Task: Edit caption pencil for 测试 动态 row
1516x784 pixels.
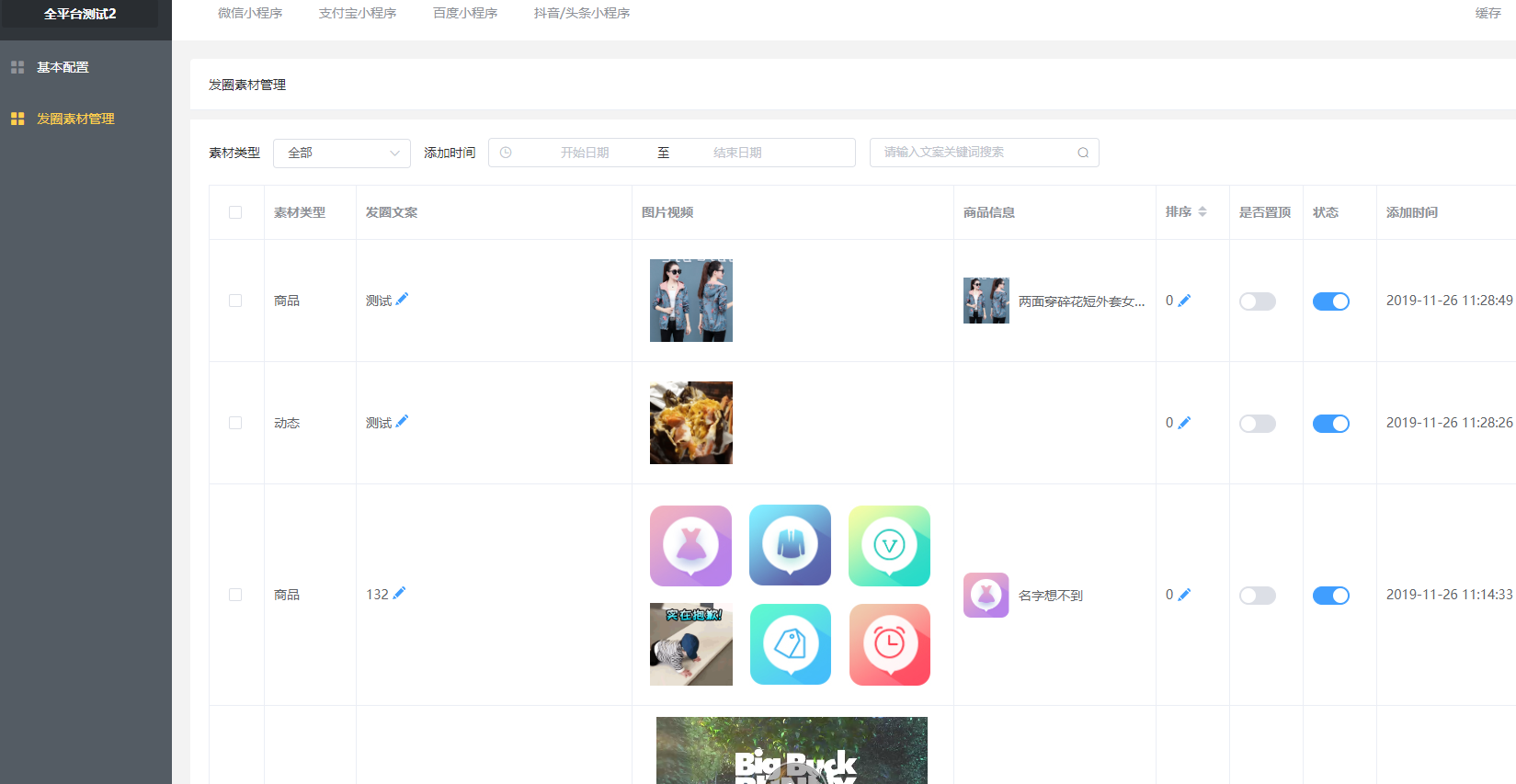Action: [x=402, y=421]
